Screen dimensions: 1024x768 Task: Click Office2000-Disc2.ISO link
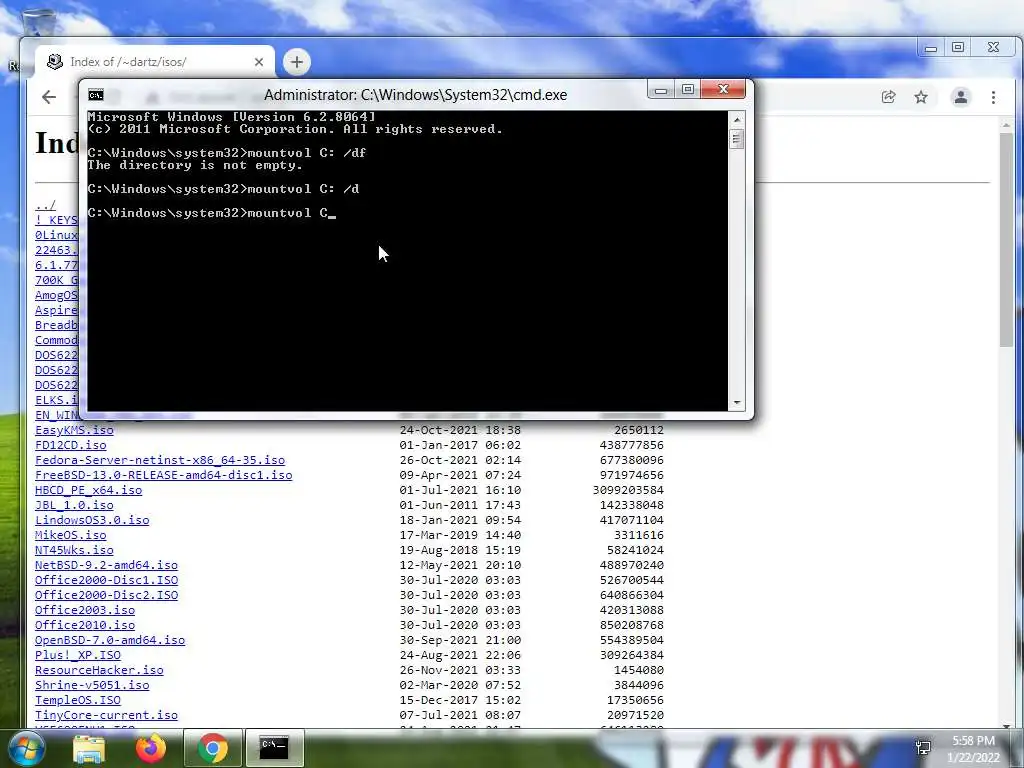(x=106, y=596)
